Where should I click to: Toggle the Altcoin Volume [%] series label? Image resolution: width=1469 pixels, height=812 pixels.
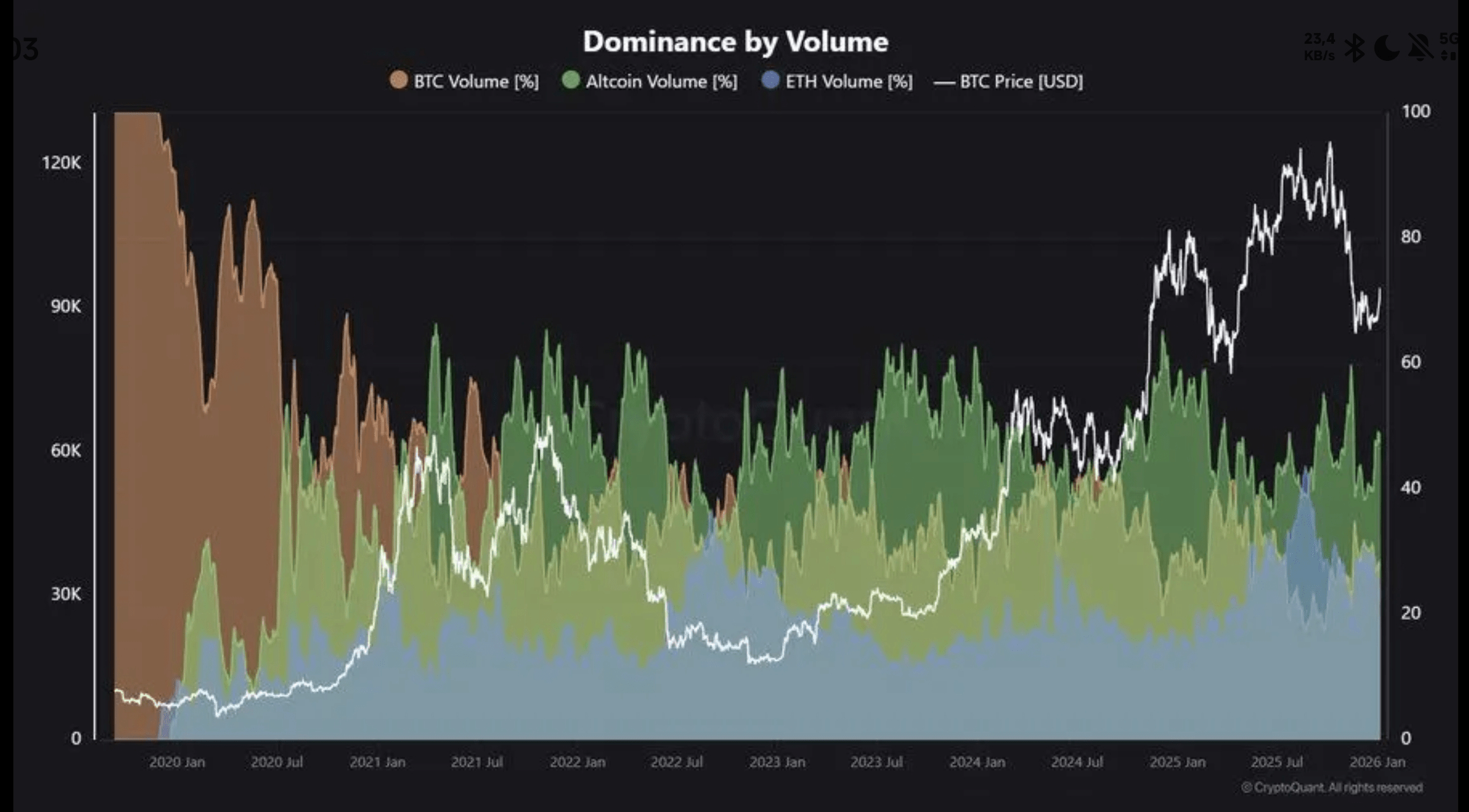click(661, 82)
